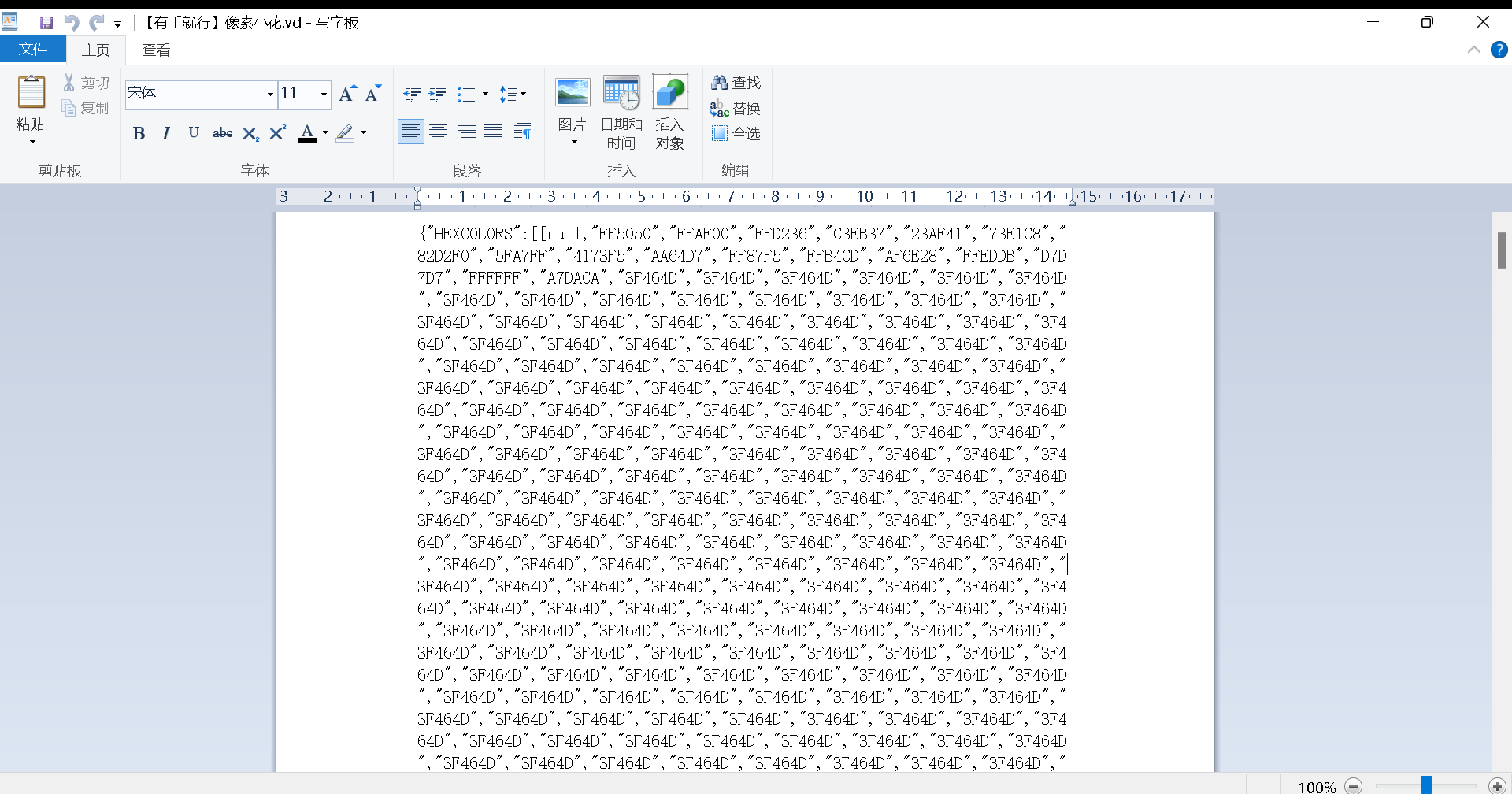Click the line spacing icon
This screenshot has height=794, width=1512.
[509, 95]
